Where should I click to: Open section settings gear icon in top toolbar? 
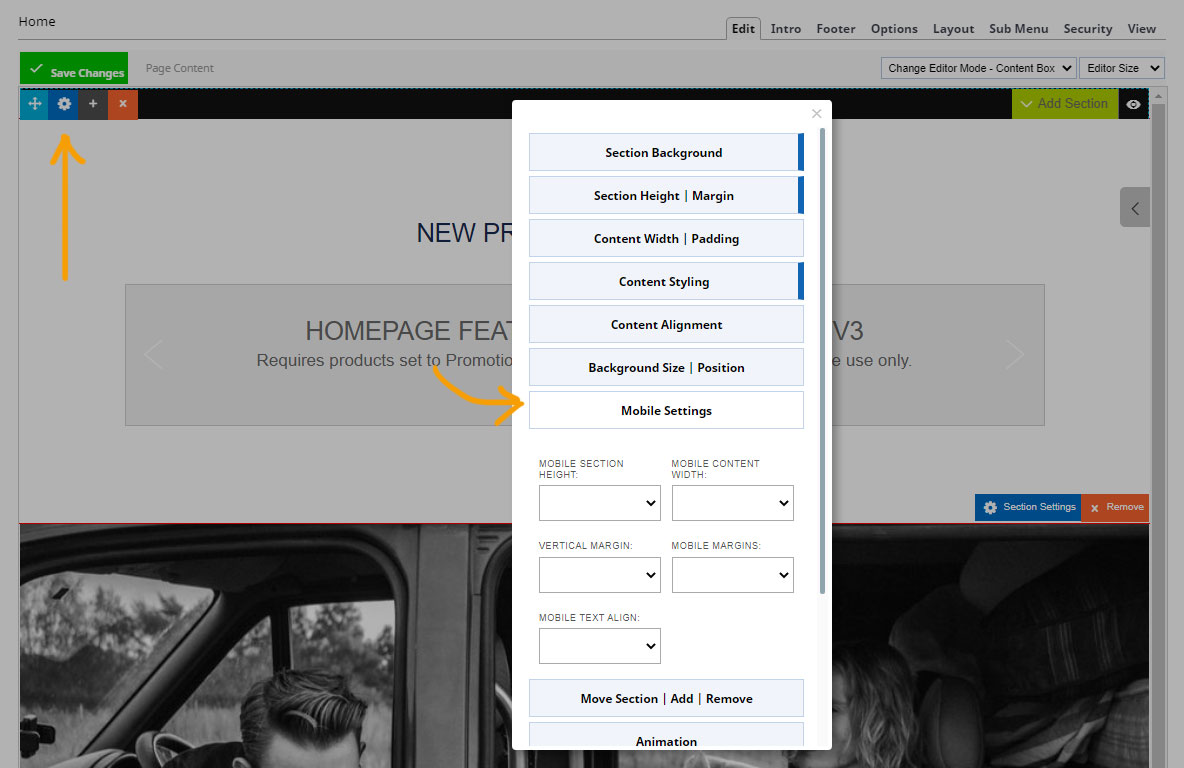click(x=63, y=104)
